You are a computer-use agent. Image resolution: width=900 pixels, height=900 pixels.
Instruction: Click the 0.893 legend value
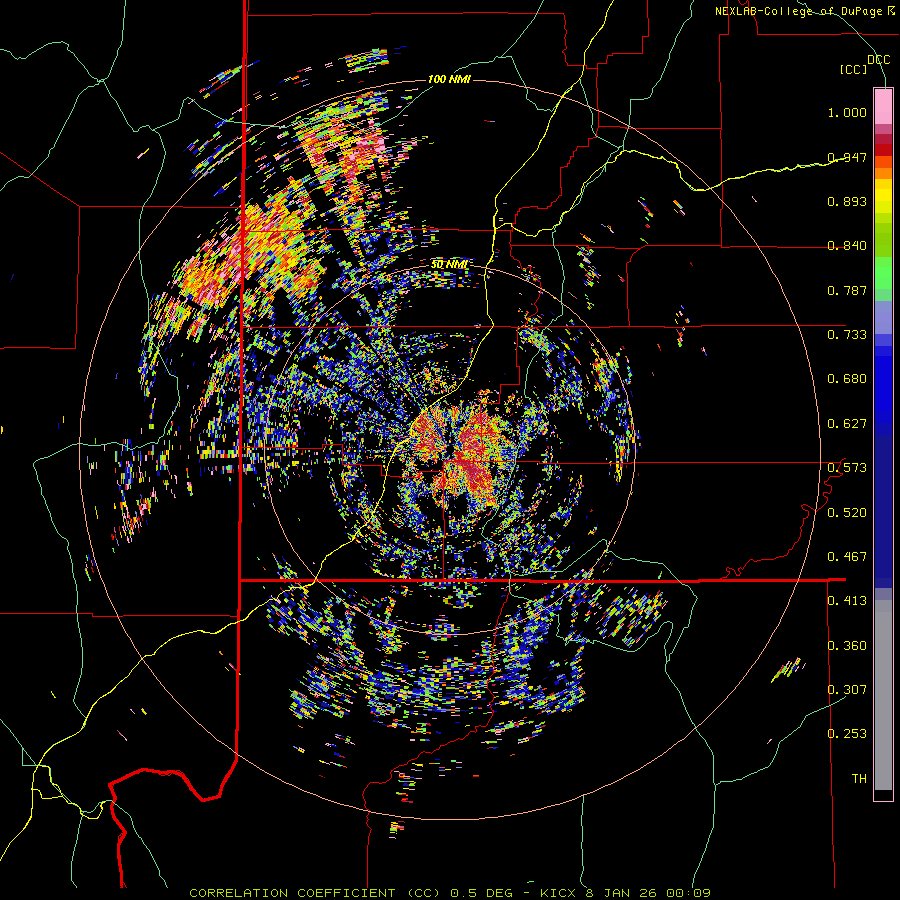pos(847,201)
